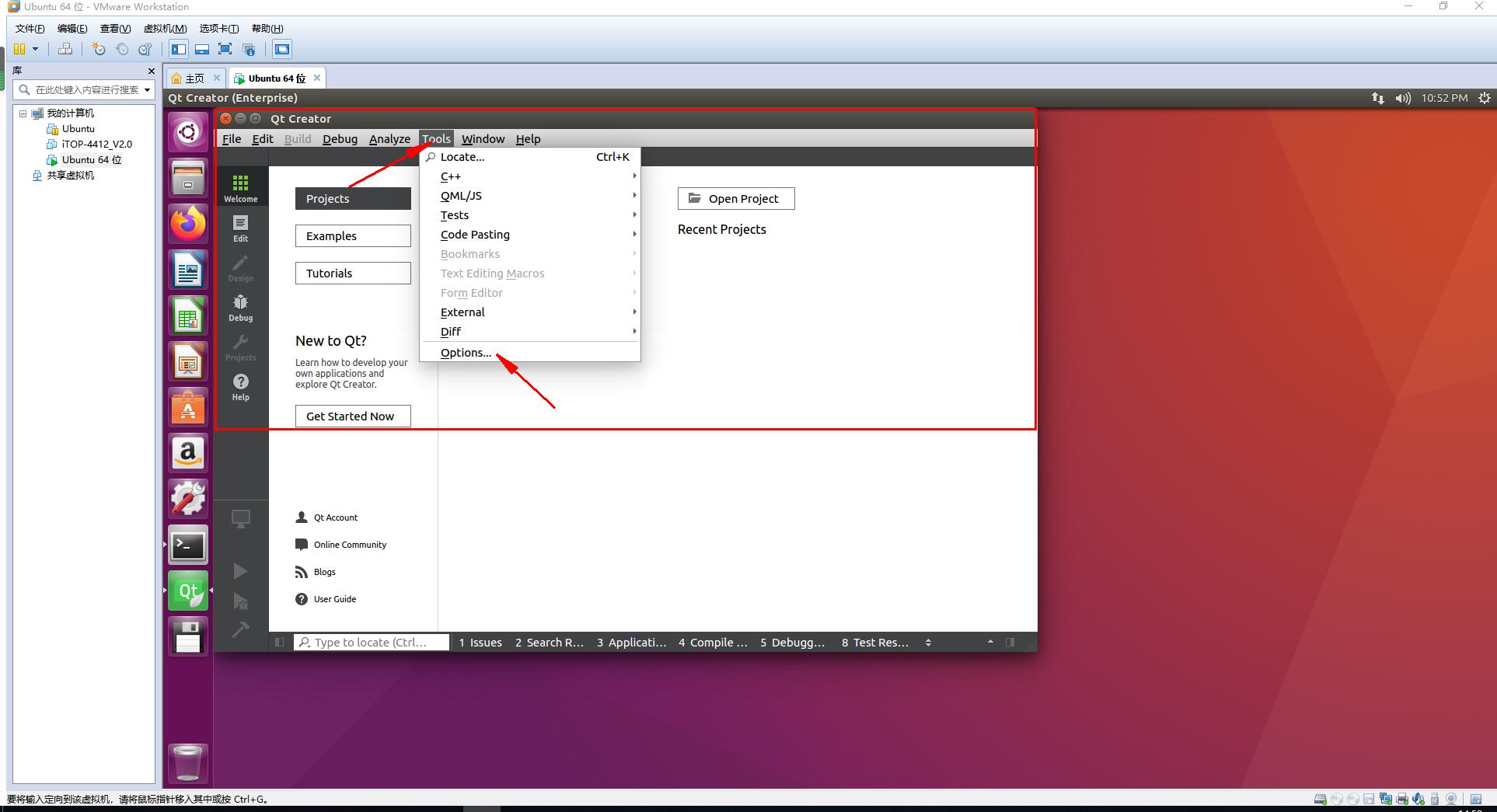Open the Ubuntu session gear menu

tap(1485, 98)
